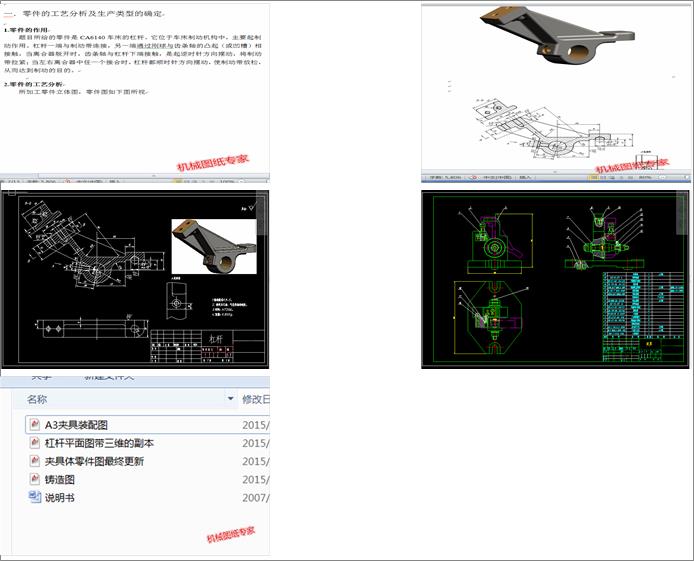This screenshot has width=694, height=561.
Task: Click the heading 1.零件的作用 in the document
Action: (27, 30)
